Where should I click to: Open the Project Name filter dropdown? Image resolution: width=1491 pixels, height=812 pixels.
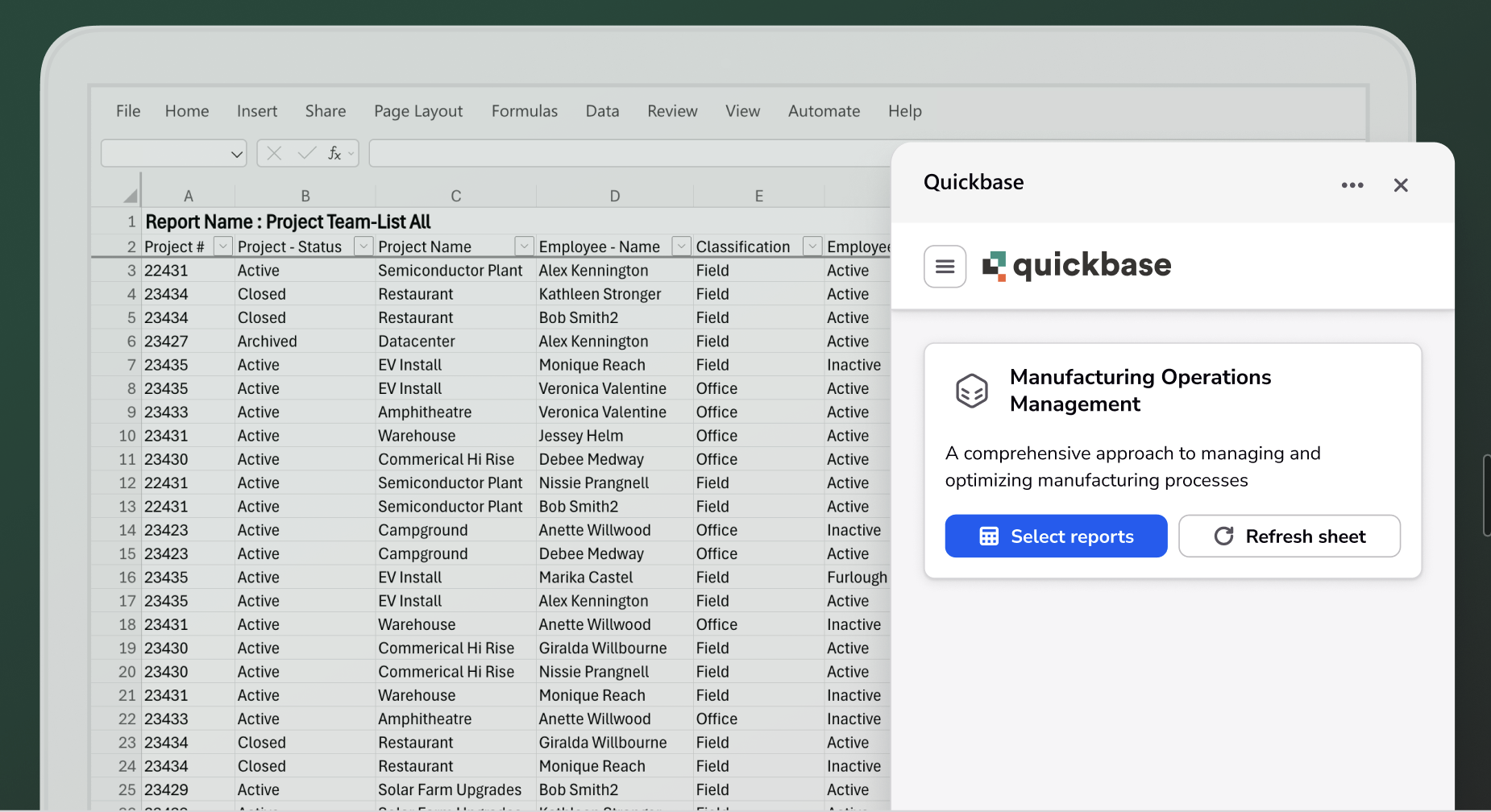pyautogui.click(x=525, y=246)
